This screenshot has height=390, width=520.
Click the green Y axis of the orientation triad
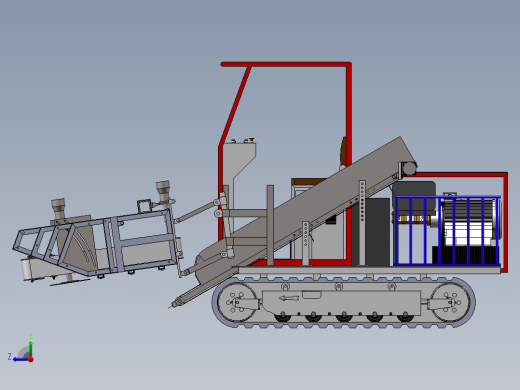[30, 348]
